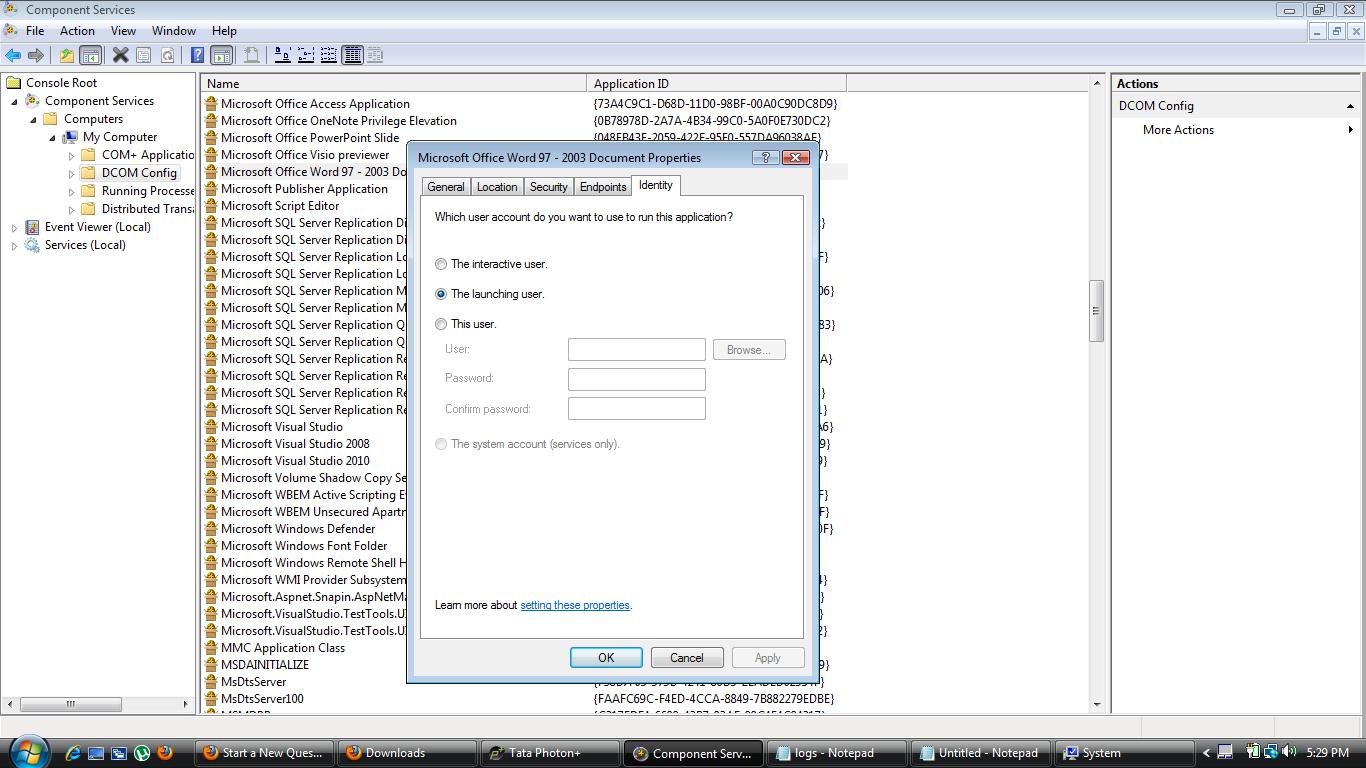Click the Name column header
Image resolution: width=1366 pixels, height=768 pixels.
[395, 84]
